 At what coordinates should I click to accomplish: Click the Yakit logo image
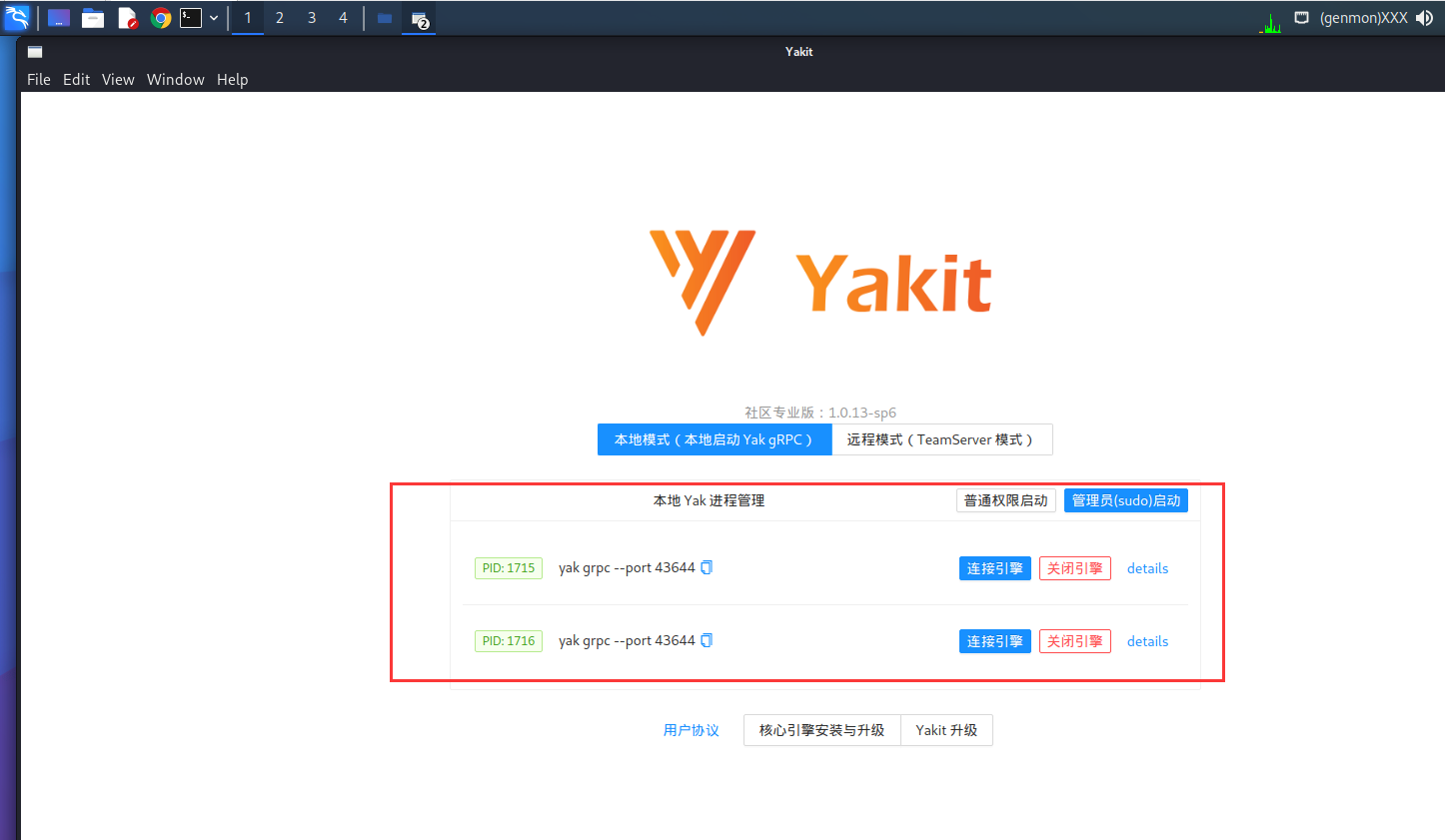coord(820,283)
